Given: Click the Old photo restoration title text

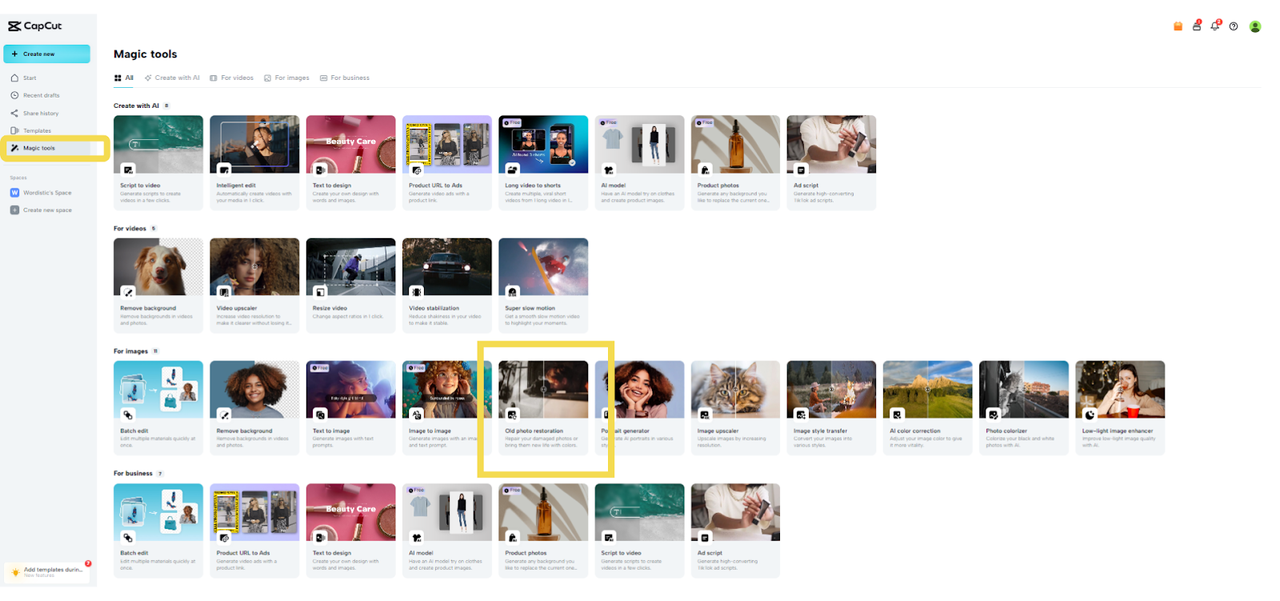Looking at the screenshot, I should point(534,431).
